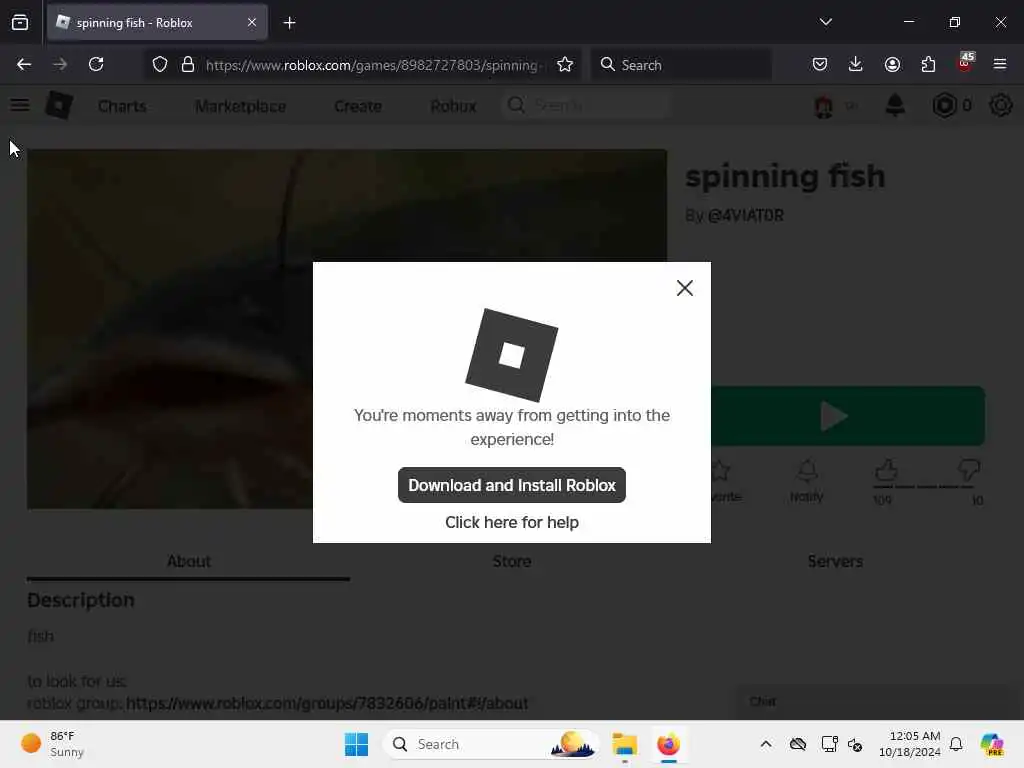The image size is (1024, 768).
Task: Bookmark this page with the star
Action: tap(565, 64)
